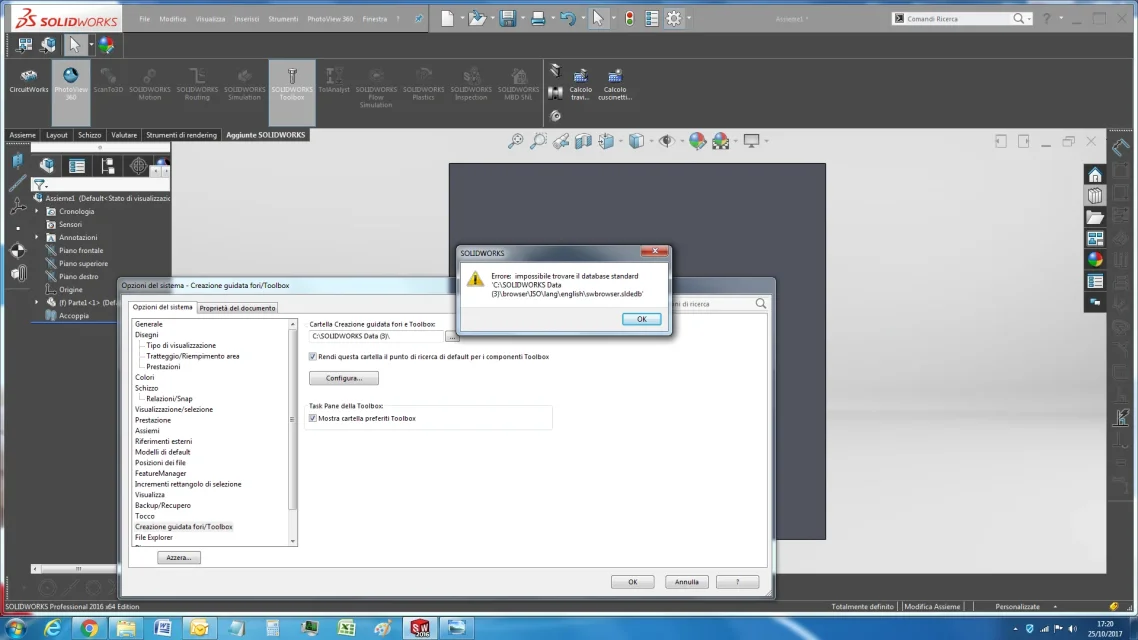Open the File menu
This screenshot has height=640, width=1138.
coord(144,19)
